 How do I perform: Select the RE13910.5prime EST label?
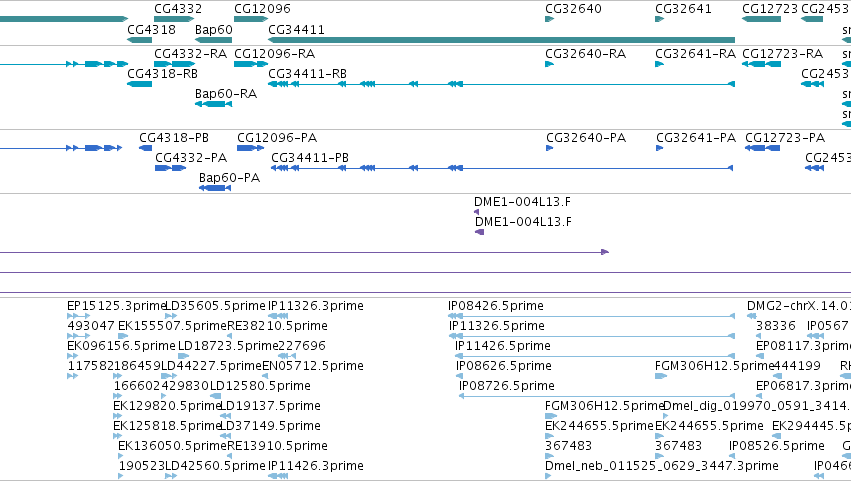(x=277, y=447)
